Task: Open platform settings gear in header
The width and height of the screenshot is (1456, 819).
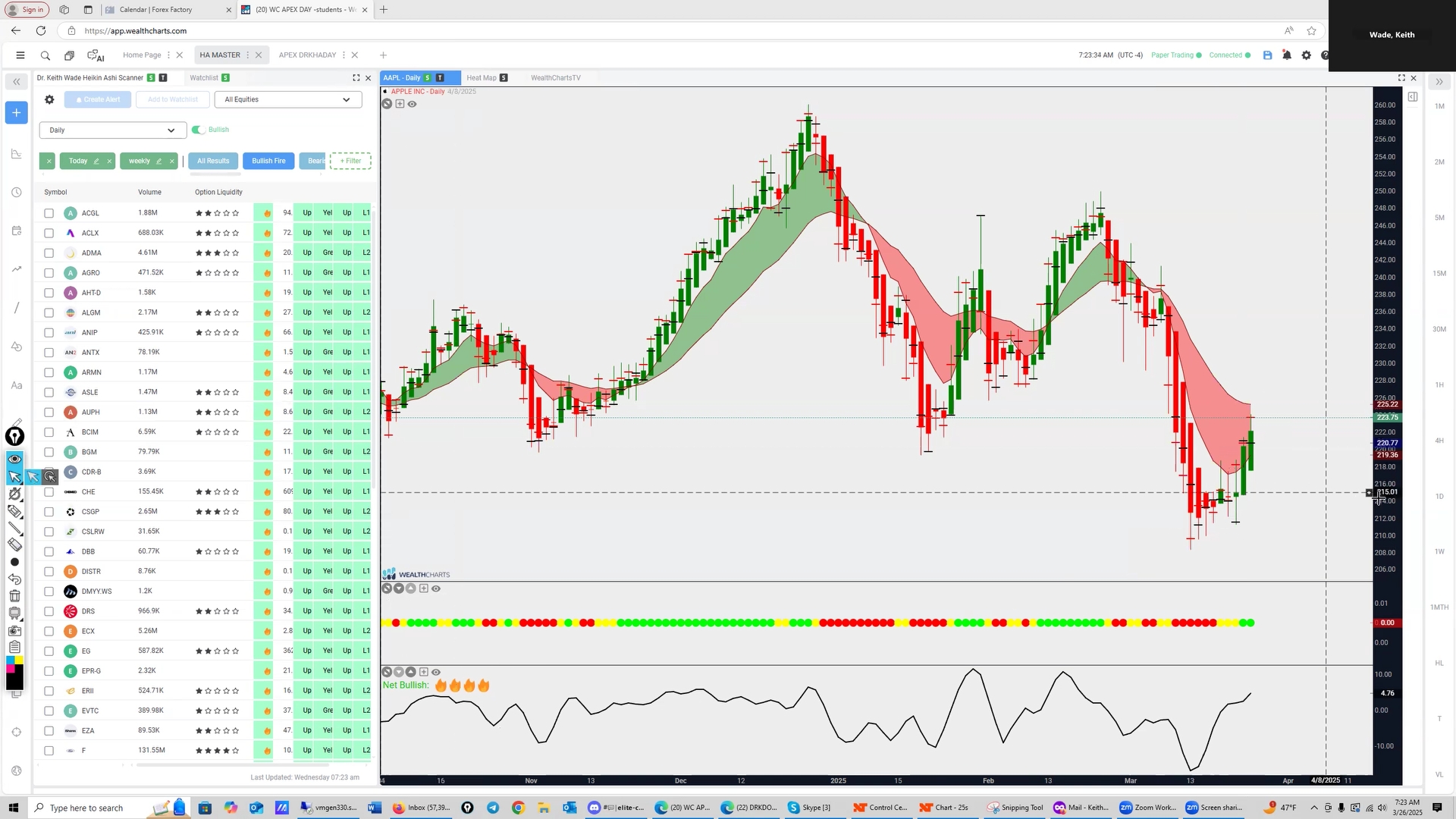Action: pyautogui.click(x=1306, y=55)
